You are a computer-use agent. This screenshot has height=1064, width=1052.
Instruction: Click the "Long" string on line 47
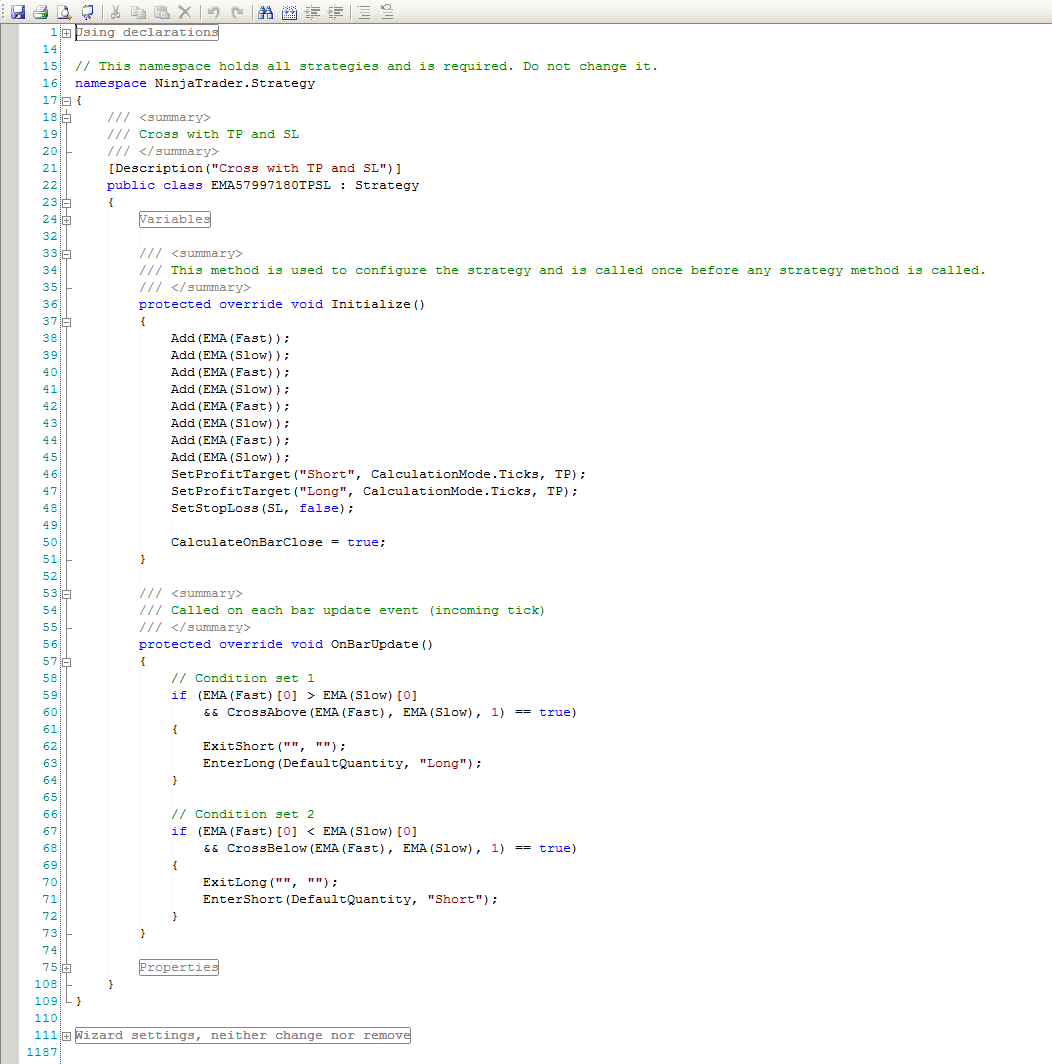(324, 491)
